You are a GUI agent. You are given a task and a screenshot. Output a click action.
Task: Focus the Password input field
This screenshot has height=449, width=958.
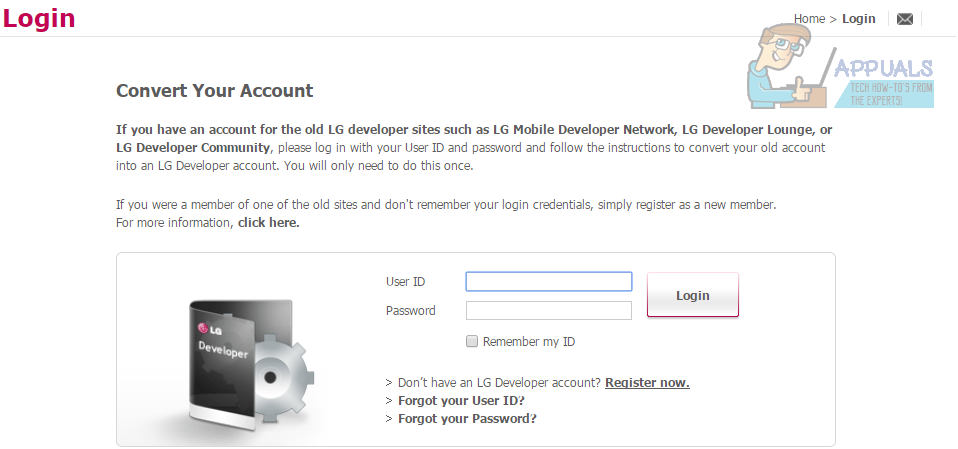(x=548, y=311)
